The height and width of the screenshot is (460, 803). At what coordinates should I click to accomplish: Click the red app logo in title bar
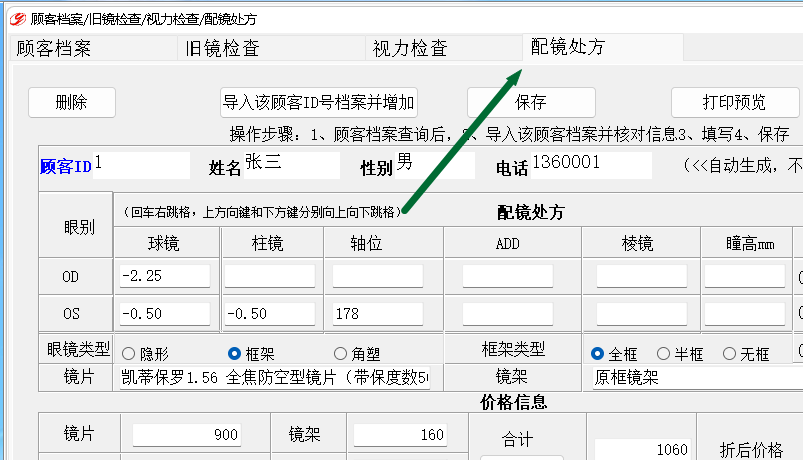17,19
